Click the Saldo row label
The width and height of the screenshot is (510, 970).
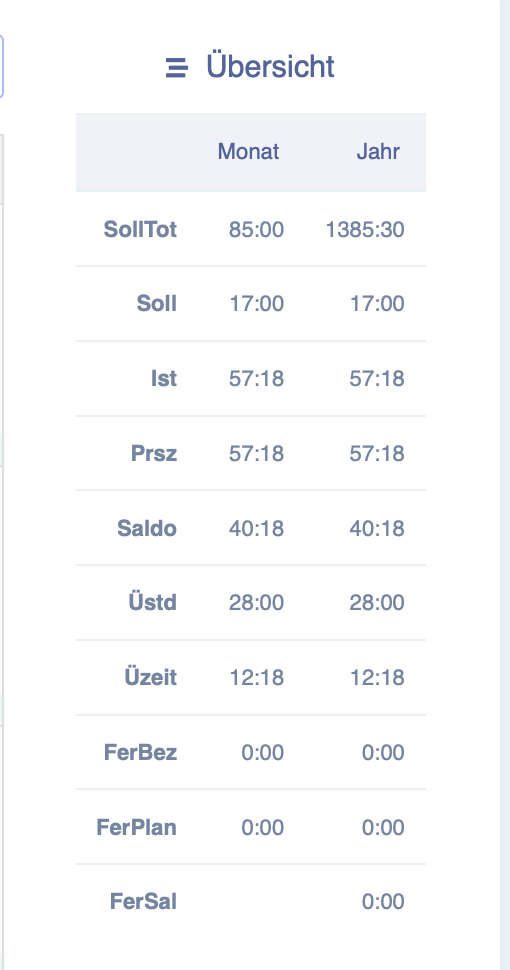pos(147,528)
